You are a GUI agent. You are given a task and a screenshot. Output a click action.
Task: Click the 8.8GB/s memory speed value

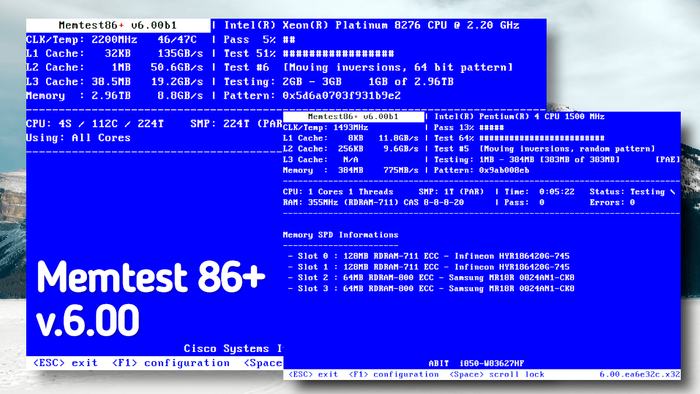[180, 95]
